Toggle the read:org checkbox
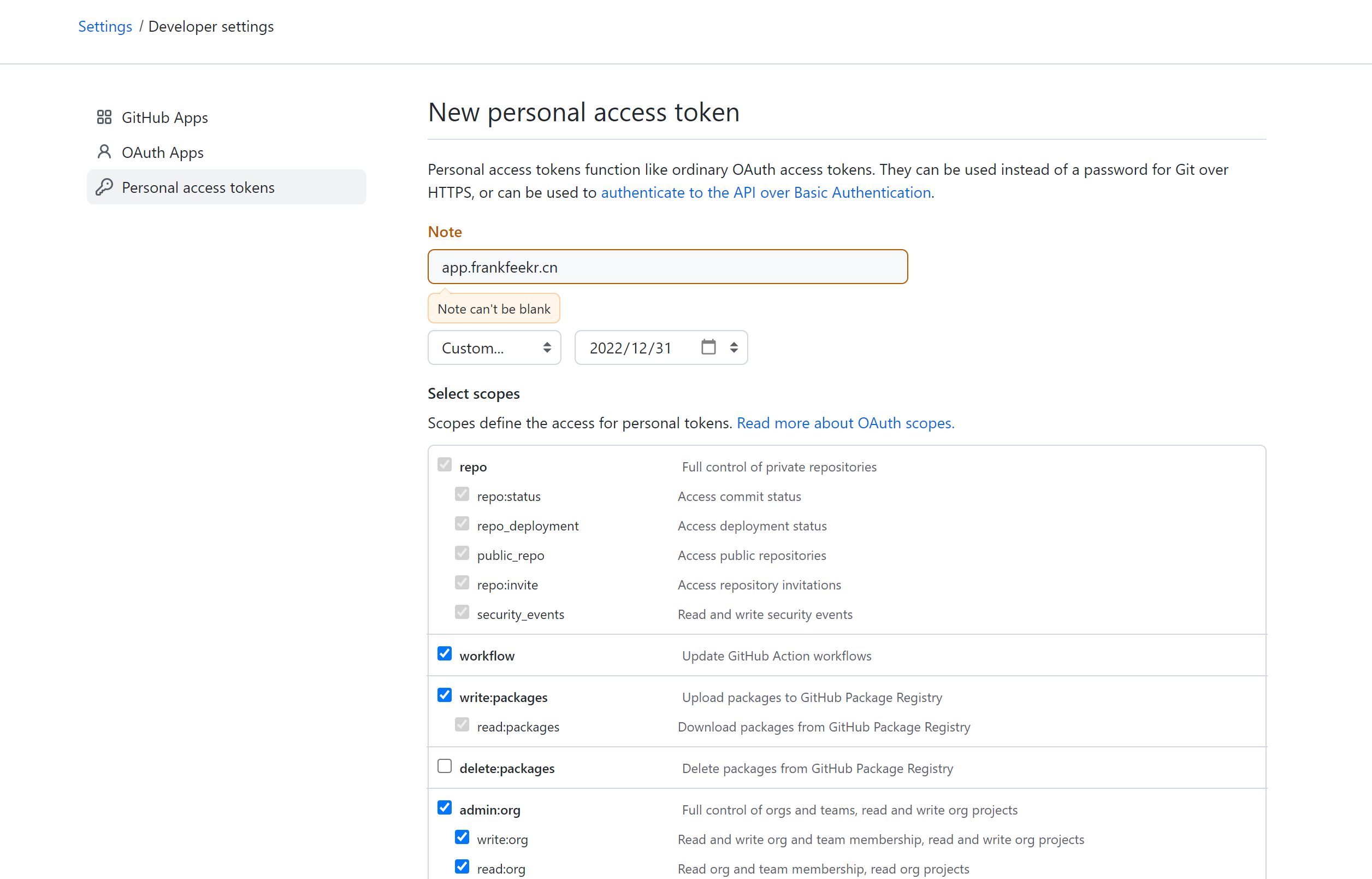This screenshot has height=879, width=1372. point(462,867)
